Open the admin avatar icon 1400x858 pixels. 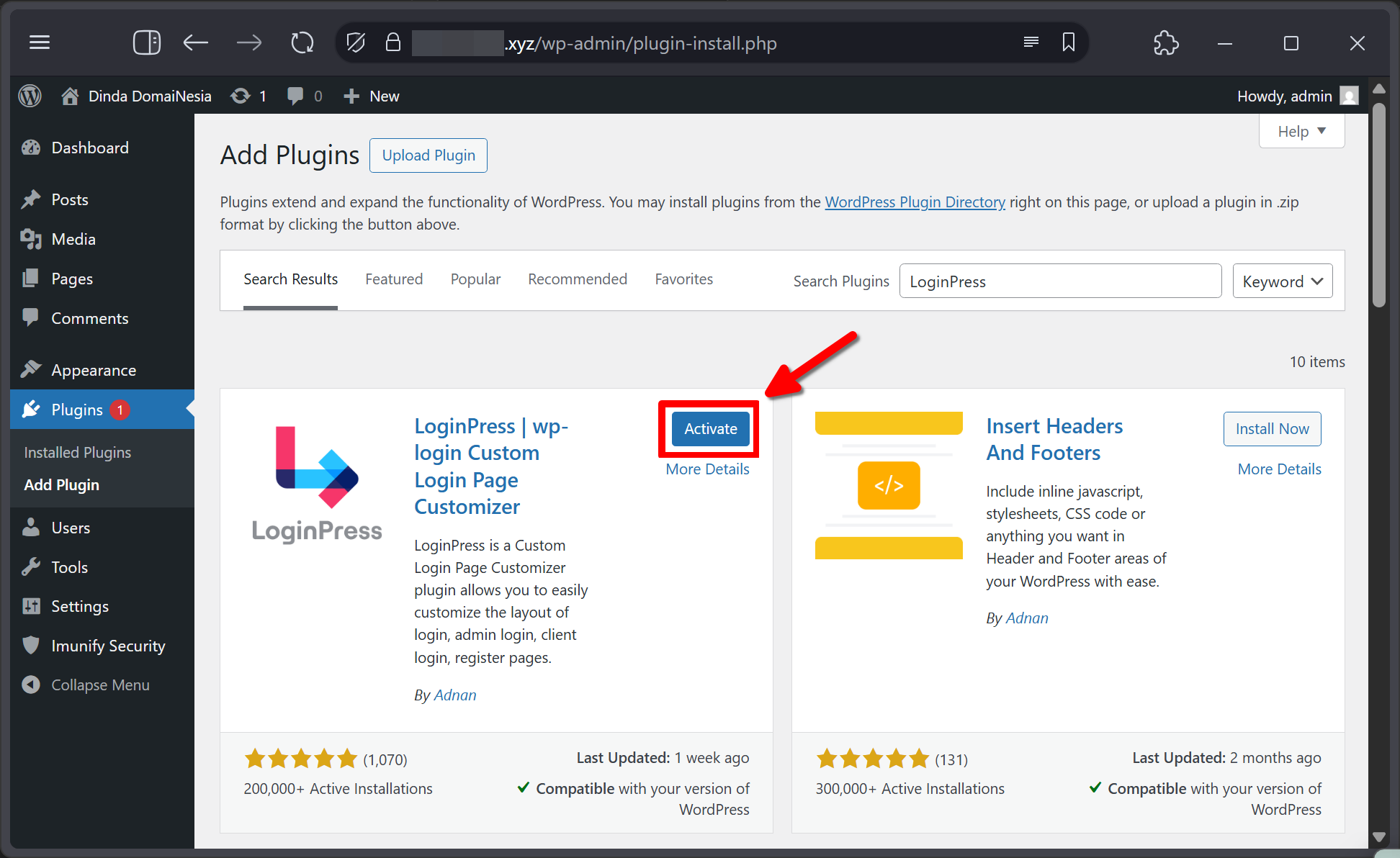coord(1349,96)
